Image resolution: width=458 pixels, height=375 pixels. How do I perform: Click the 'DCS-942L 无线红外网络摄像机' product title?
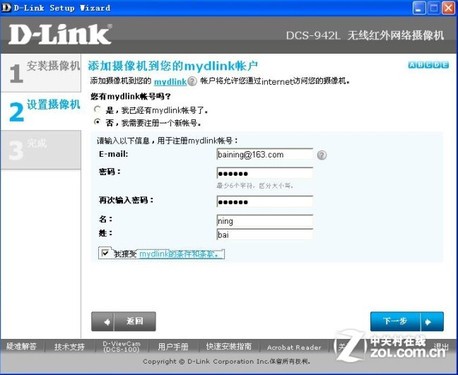coord(365,35)
